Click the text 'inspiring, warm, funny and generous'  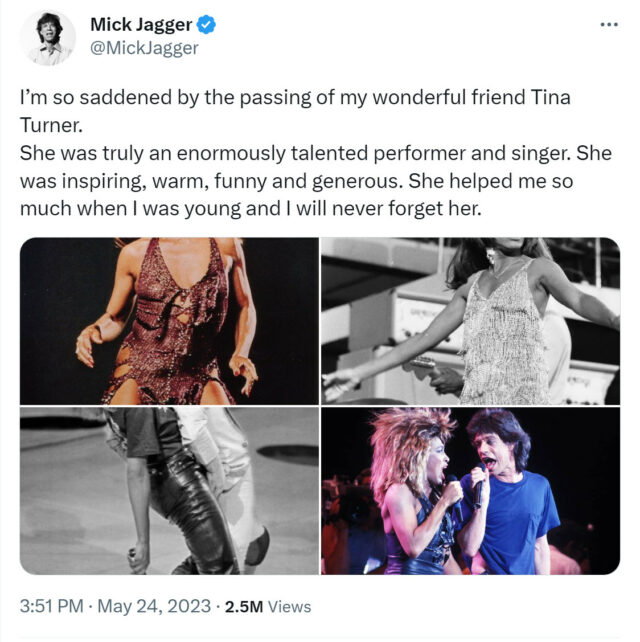[230, 181]
